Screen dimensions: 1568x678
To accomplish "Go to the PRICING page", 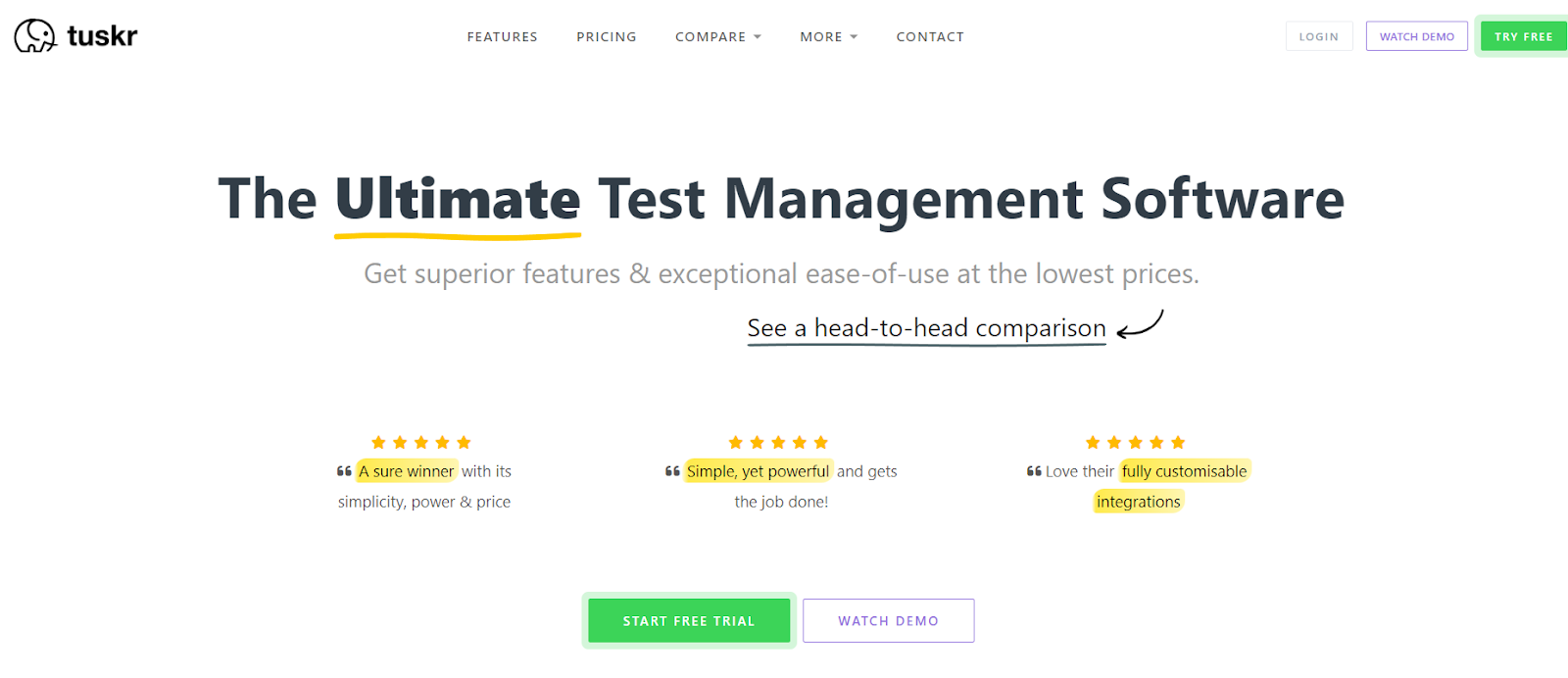I will click(x=607, y=37).
